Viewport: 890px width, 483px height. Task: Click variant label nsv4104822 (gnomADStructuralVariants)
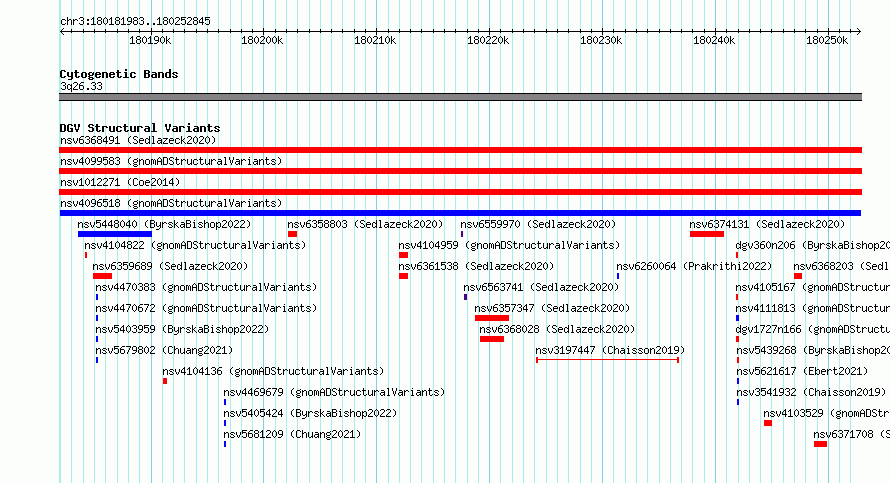point(195,245)
